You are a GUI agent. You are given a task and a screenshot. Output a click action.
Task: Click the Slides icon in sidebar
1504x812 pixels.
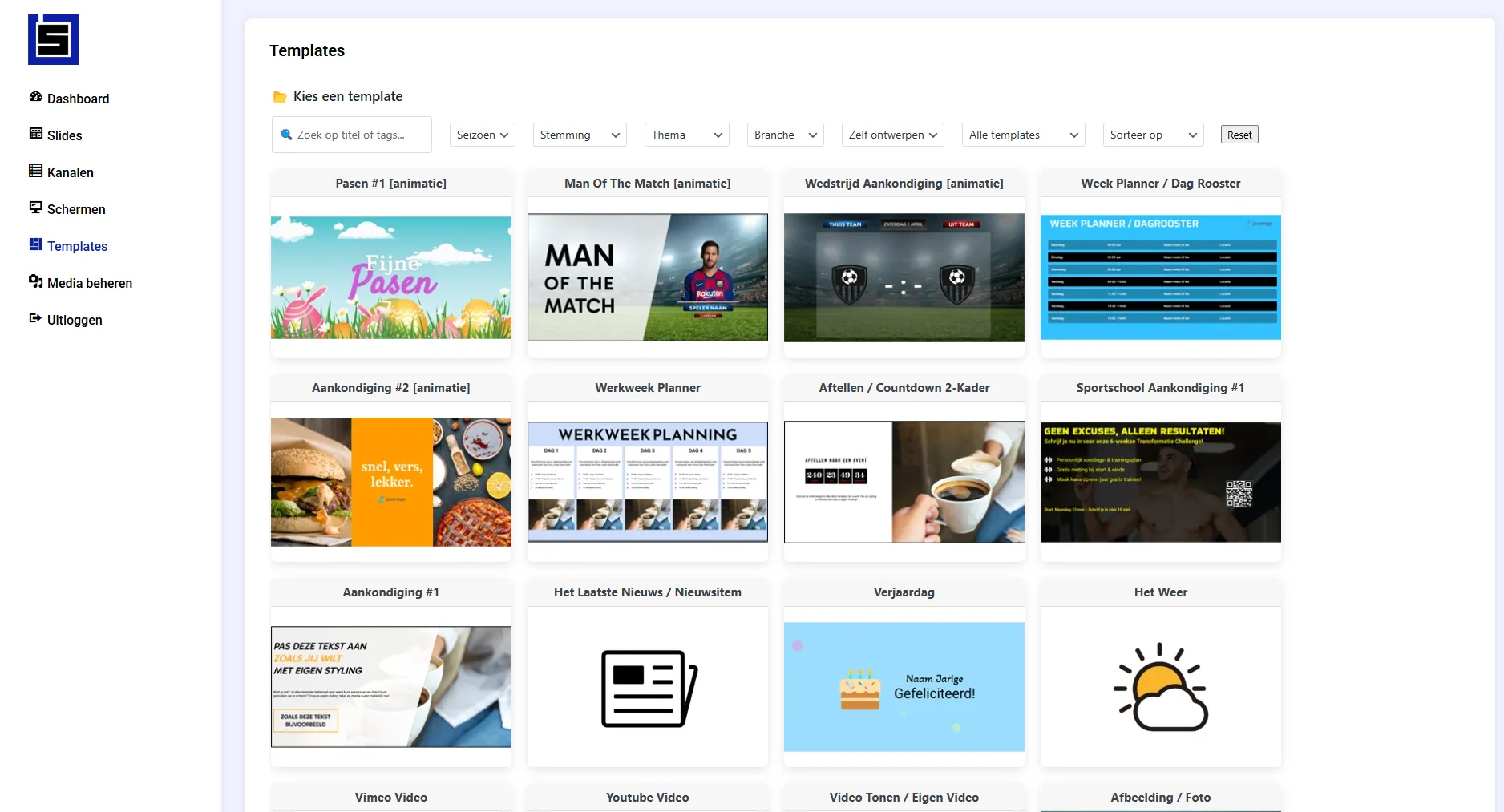coord(35,134)
